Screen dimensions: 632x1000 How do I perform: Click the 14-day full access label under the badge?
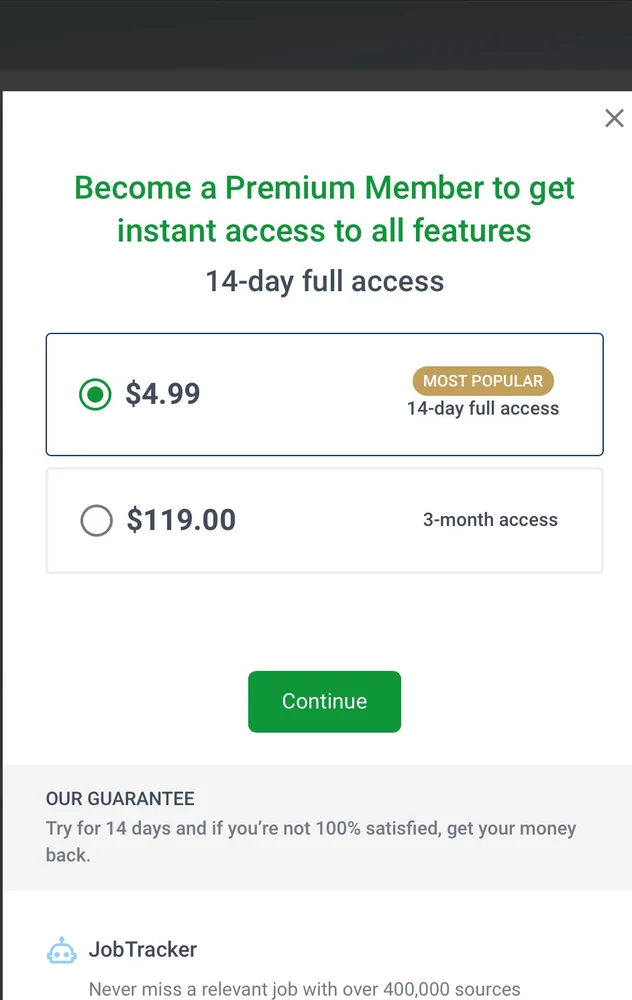[483, 408]
